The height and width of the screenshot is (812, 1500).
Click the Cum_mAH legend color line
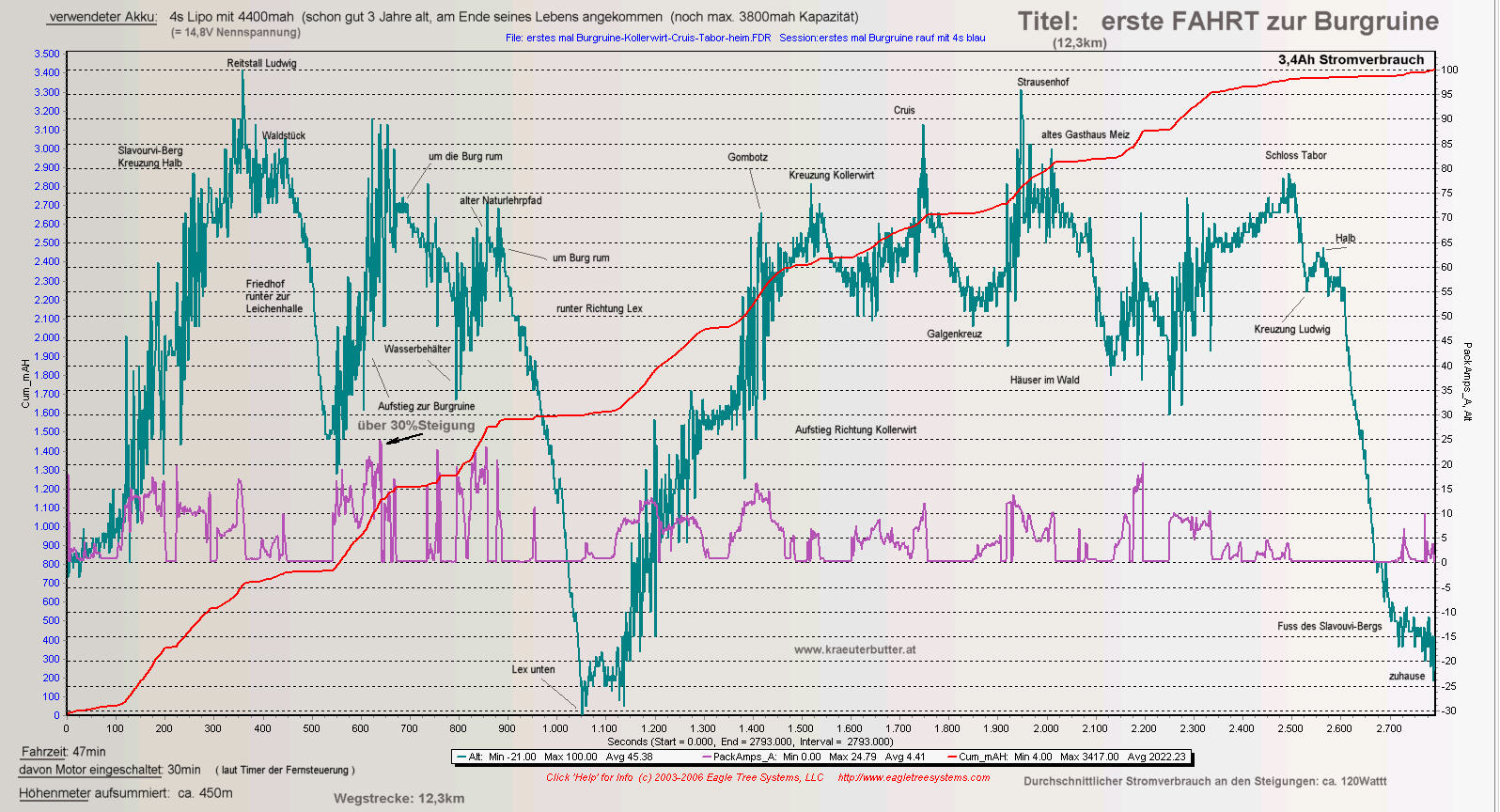[952, 757]
